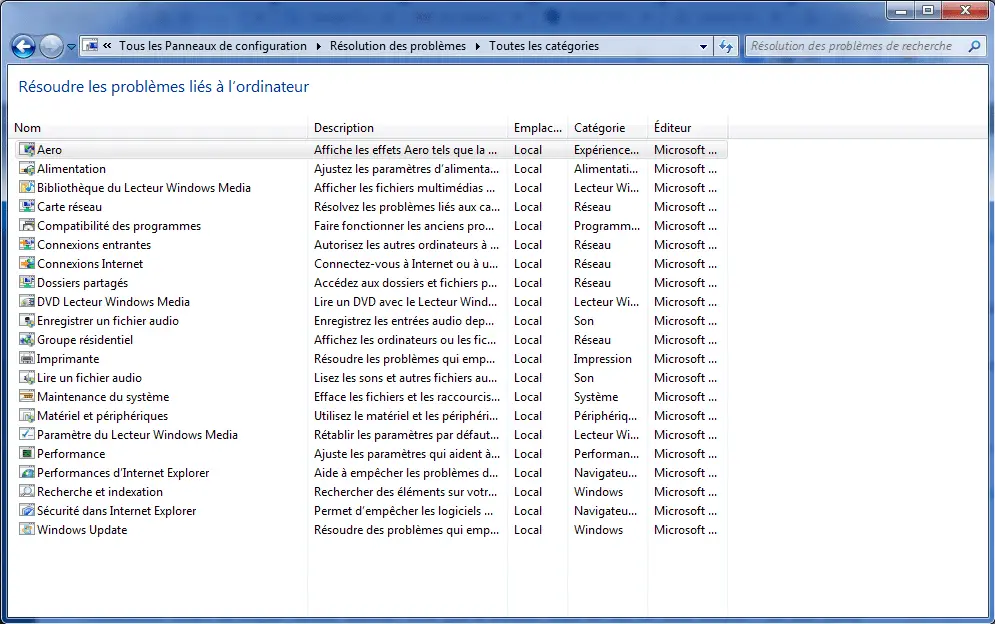The width and height of the screenshot is (995, 624).
Task: Sort by the Emplac... column header
Action: tap(538, 128)
